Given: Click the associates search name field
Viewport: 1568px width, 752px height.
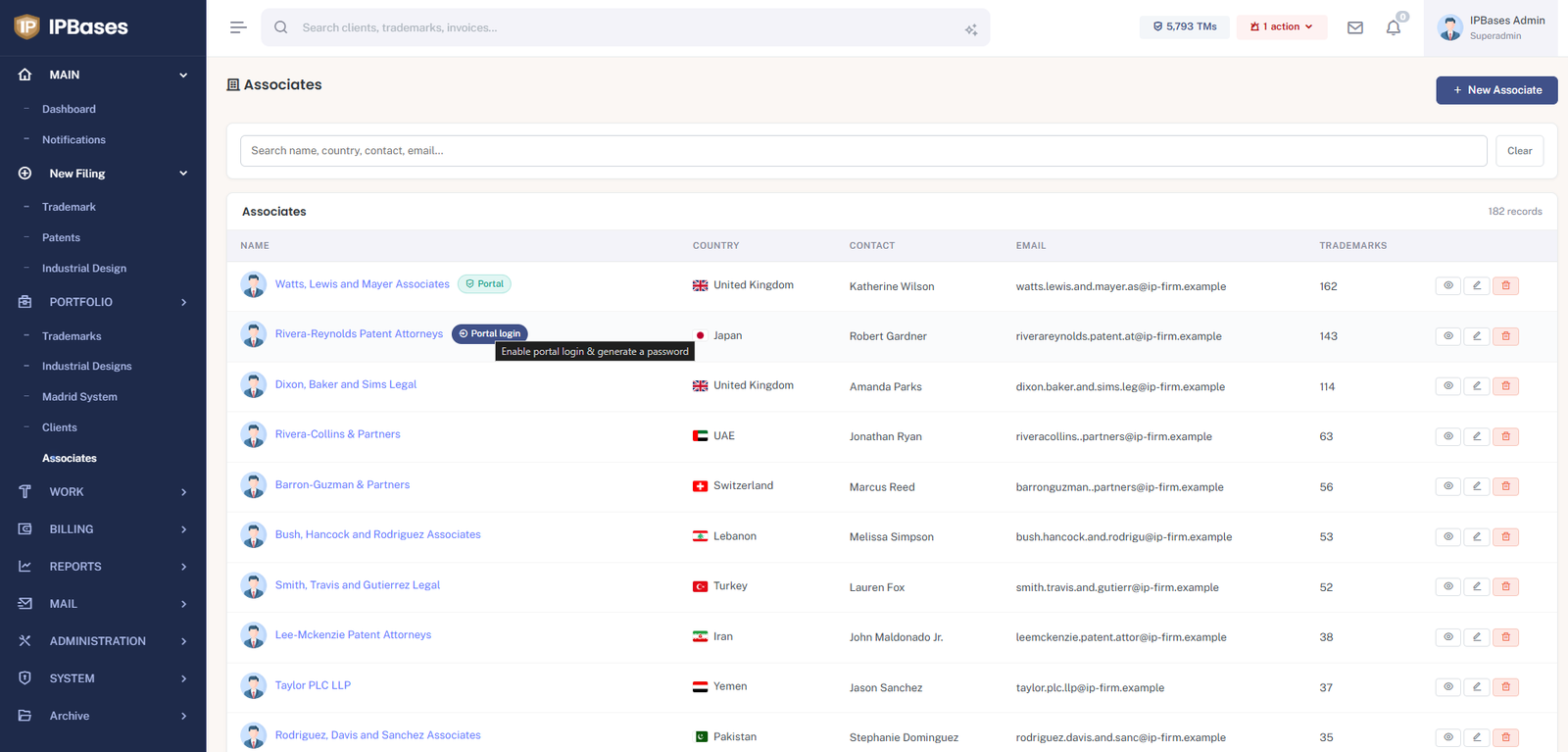Looking at the screenshot, I should (x=863, y=151).
